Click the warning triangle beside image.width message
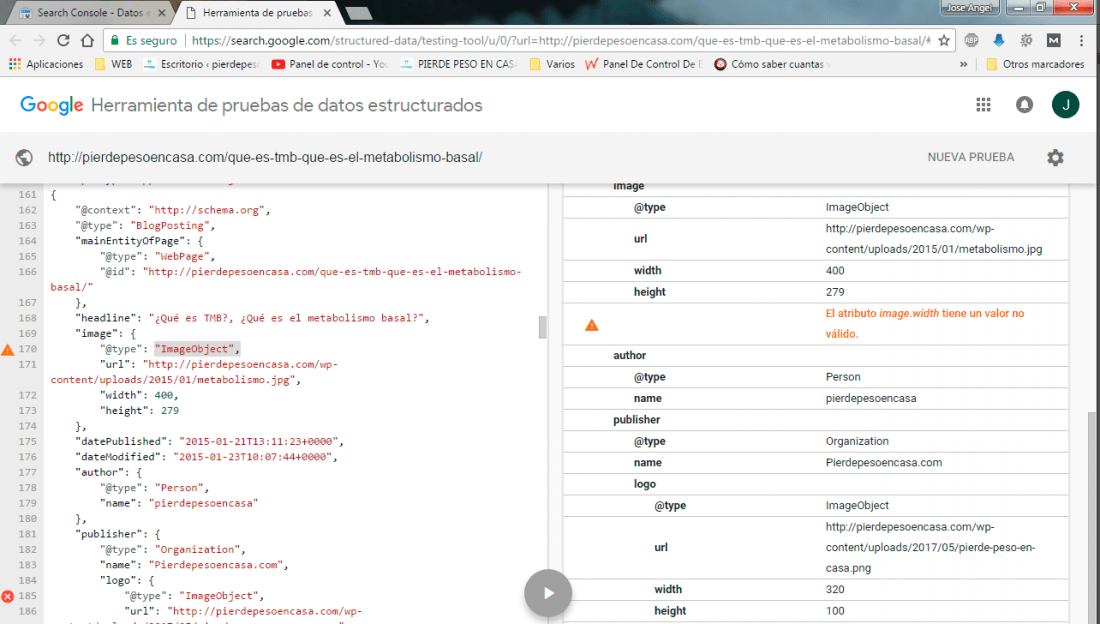 pyautogui.click(x=591, y=324)
